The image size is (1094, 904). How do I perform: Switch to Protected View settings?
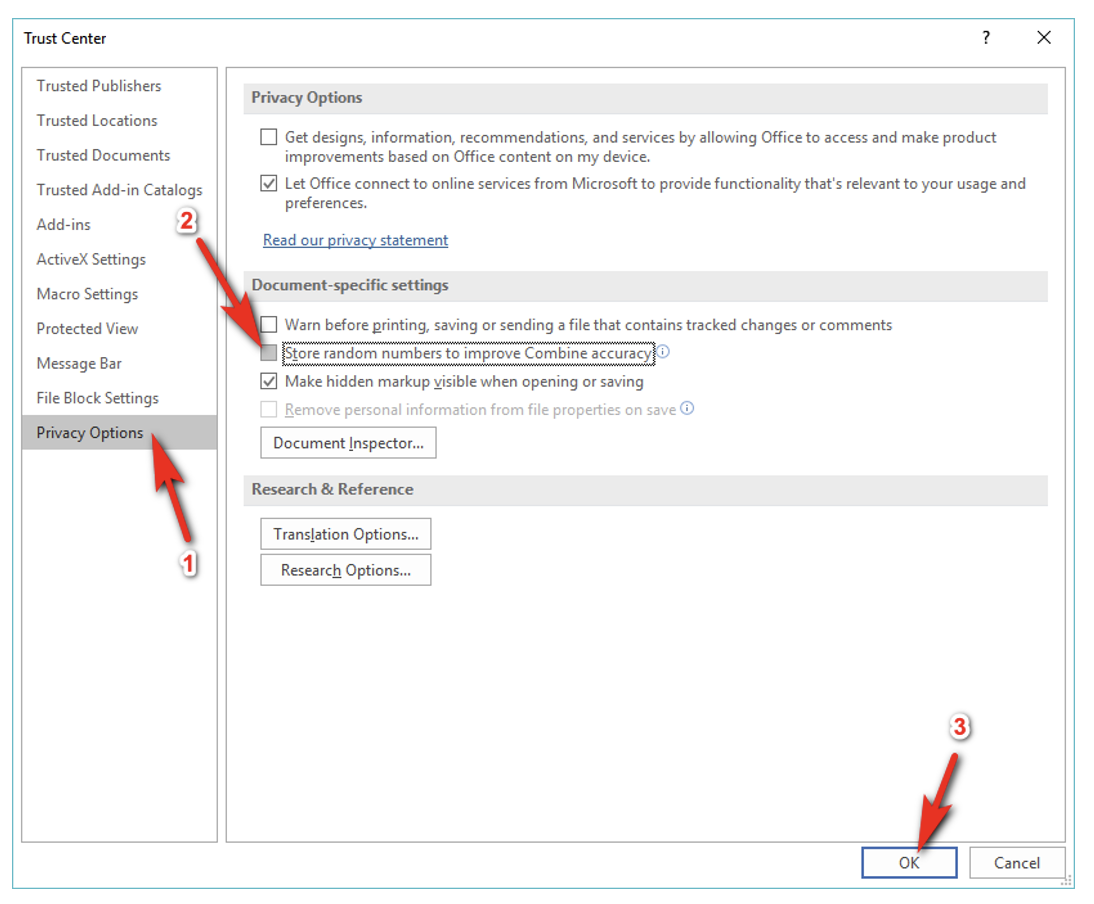pos(87,329)
